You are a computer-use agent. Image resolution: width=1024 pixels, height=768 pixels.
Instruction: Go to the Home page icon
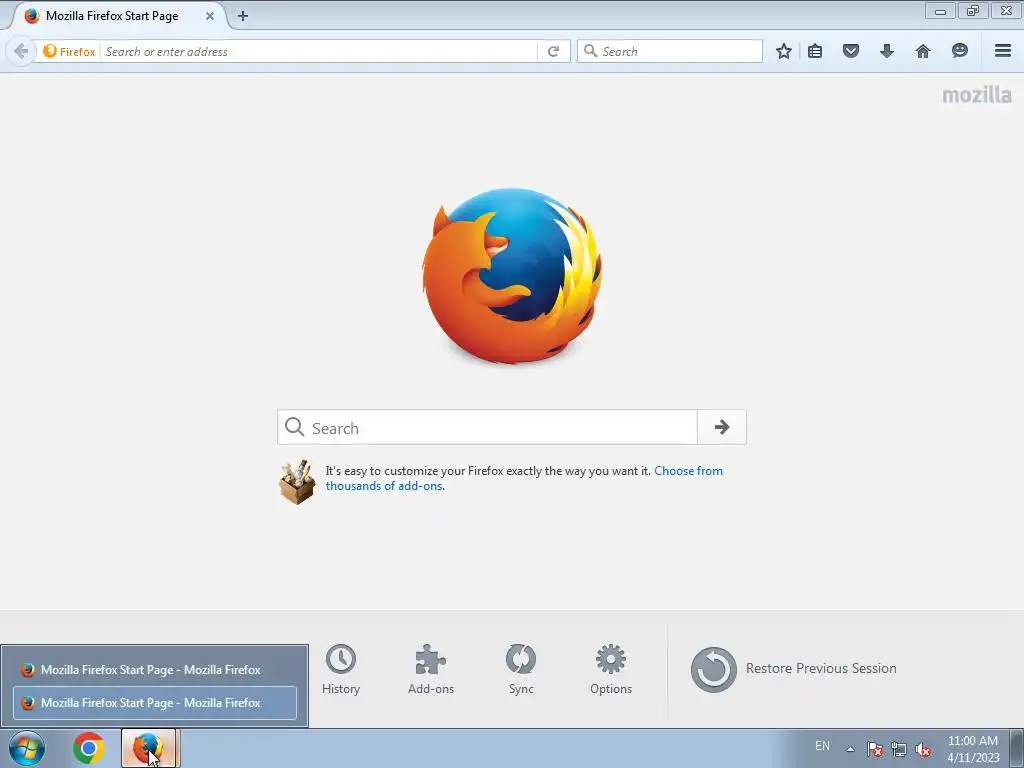pos(922,51)
